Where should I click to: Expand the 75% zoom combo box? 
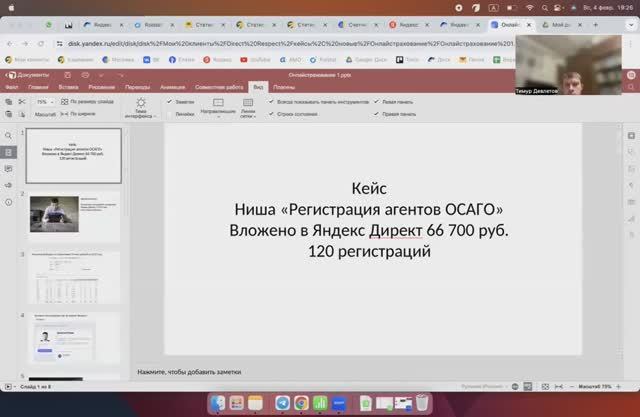pos(45,102)
